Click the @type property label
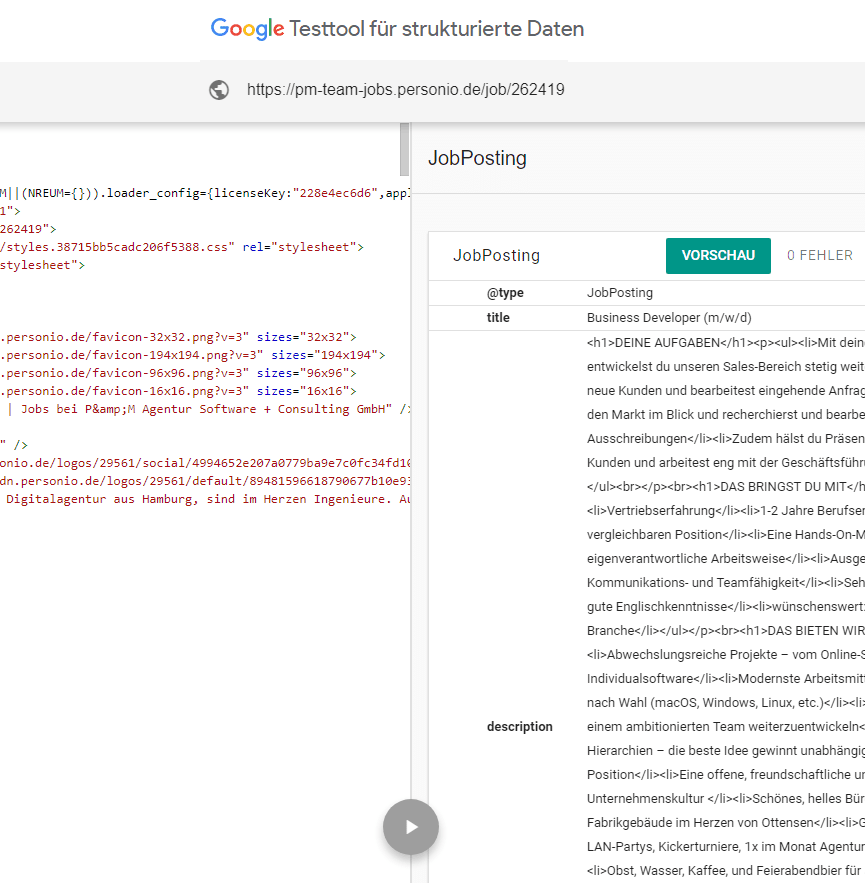 (505, 293)
